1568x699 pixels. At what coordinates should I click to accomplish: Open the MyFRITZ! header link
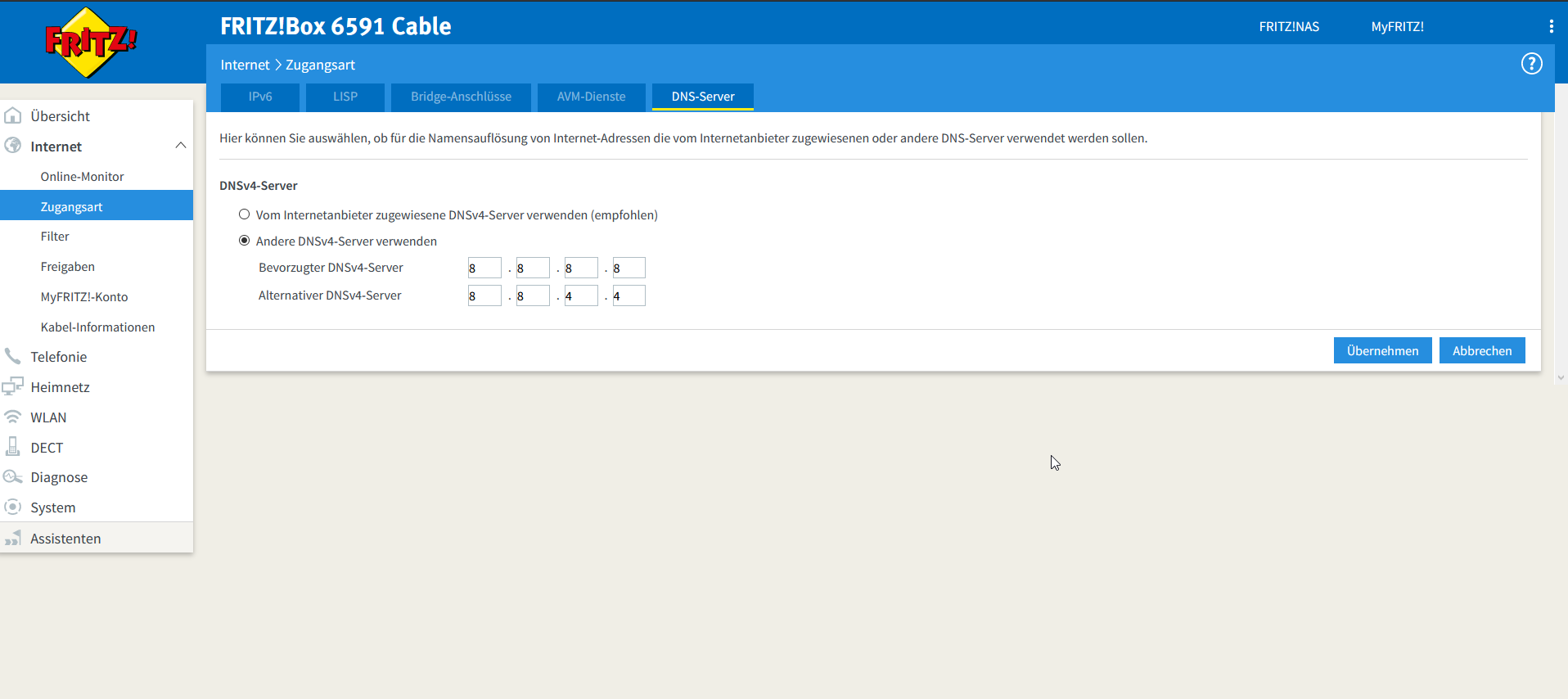point(1398,26)
